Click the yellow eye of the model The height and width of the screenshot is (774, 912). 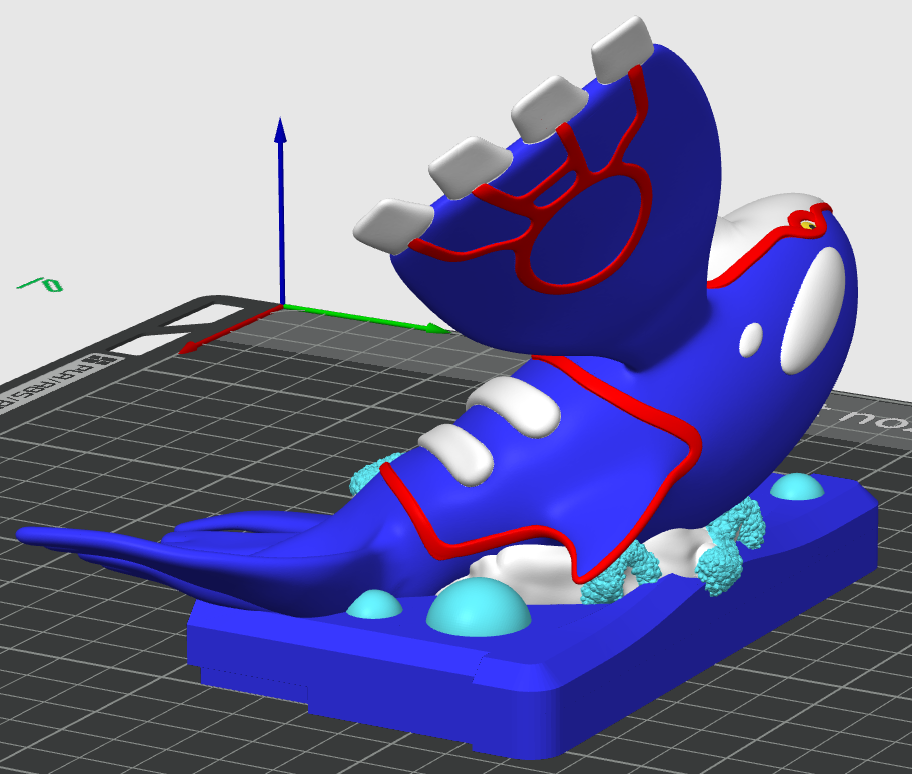click(x=807, y=224)
